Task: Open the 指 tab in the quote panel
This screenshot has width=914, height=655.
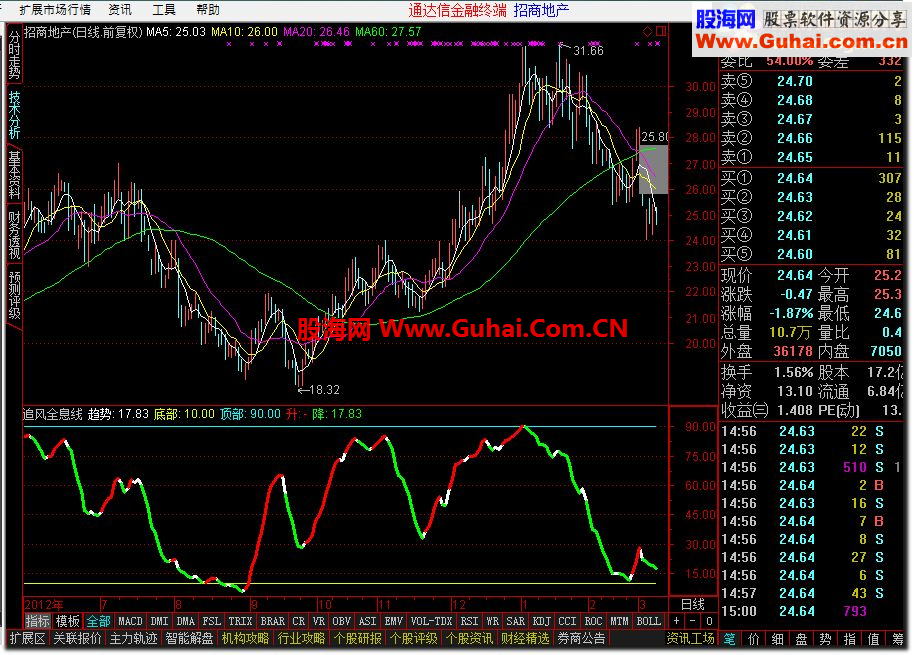Action: (x=849, y=639)
